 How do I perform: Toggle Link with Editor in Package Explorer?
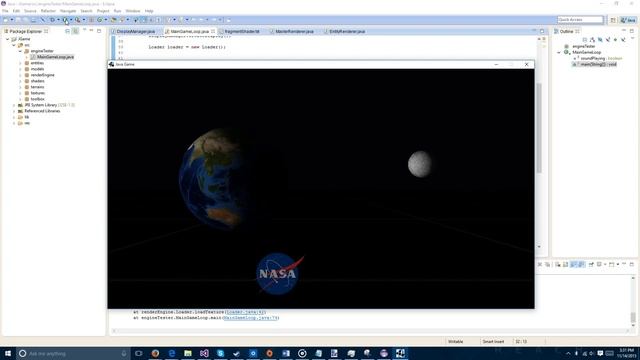(76, 31)
